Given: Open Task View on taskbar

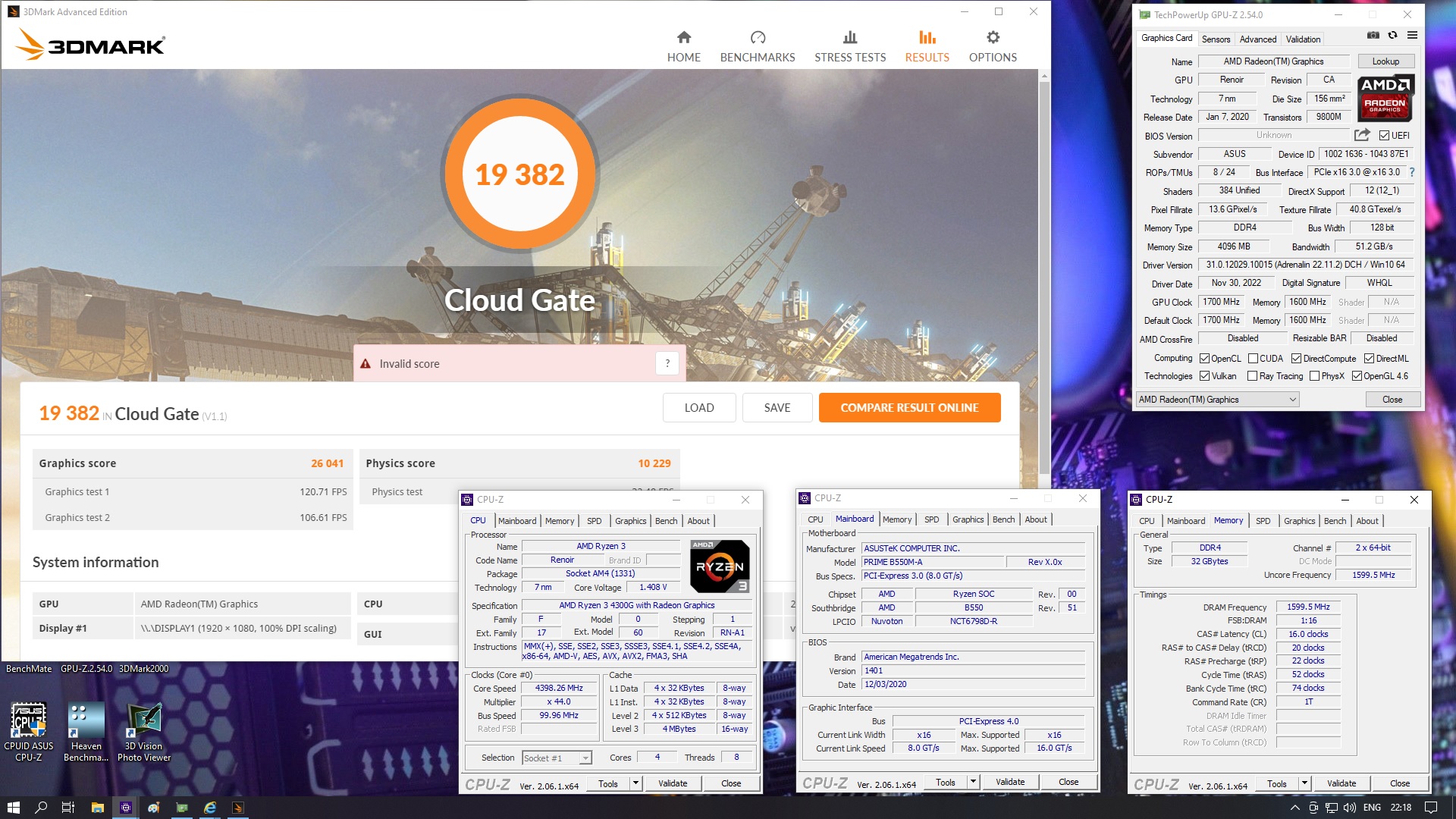Looking at the screenshot, I should [68, 808].
